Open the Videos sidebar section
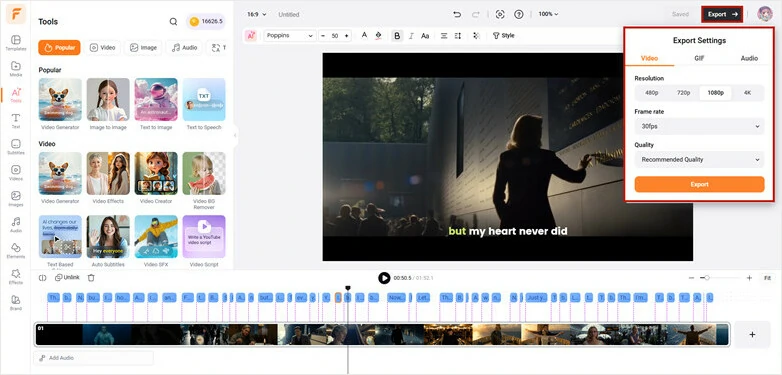The height and width of the screenshot is (375, 782). (15, 173)
